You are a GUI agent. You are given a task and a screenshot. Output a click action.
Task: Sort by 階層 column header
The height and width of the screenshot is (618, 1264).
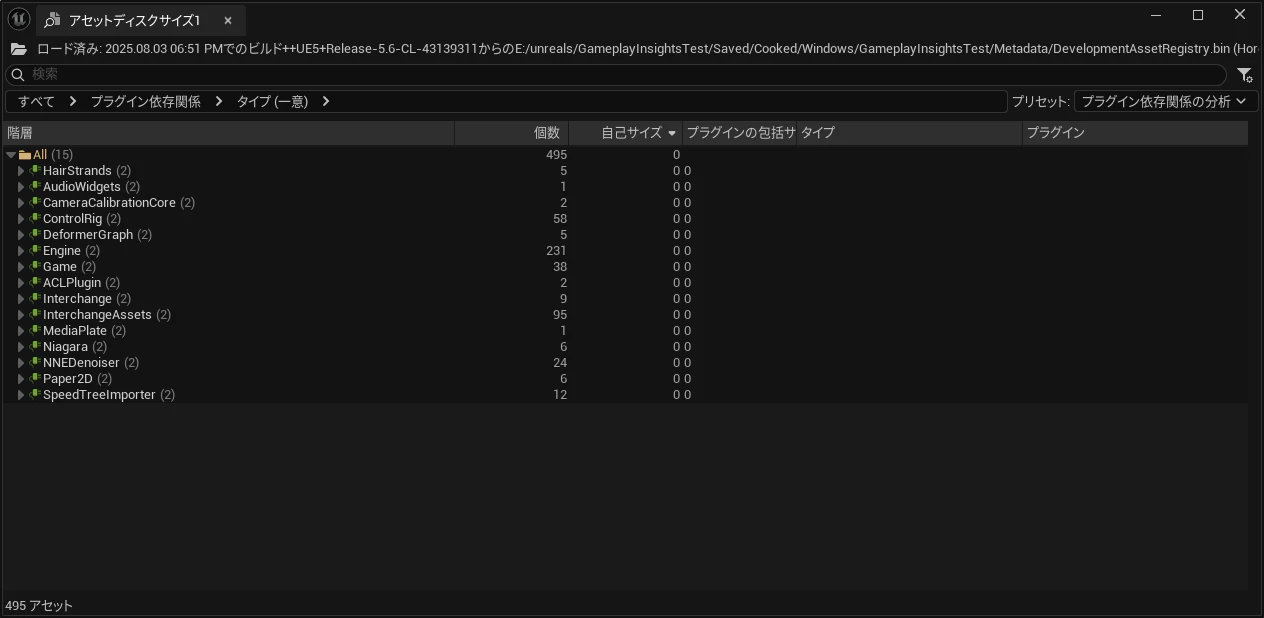[229, 132]
